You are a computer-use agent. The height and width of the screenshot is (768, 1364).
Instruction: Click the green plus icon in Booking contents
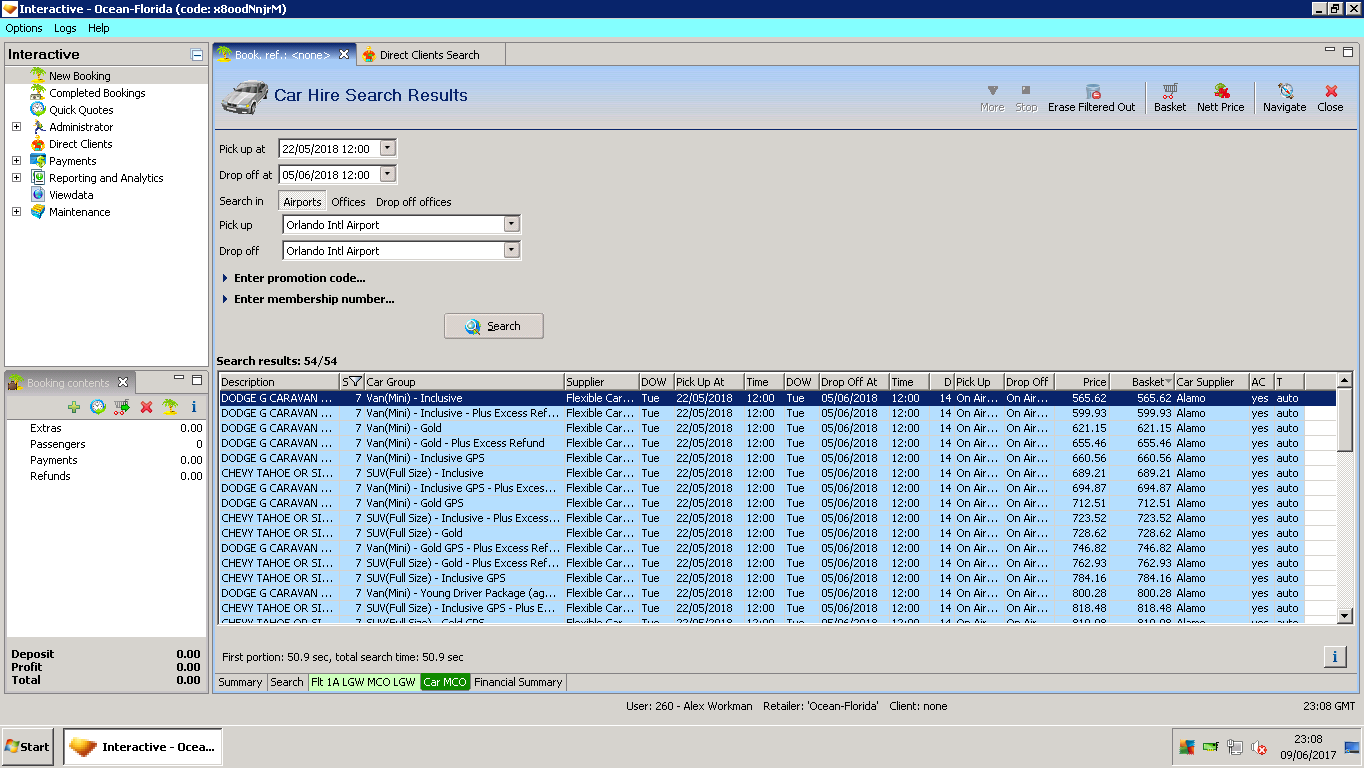(74, 407)
